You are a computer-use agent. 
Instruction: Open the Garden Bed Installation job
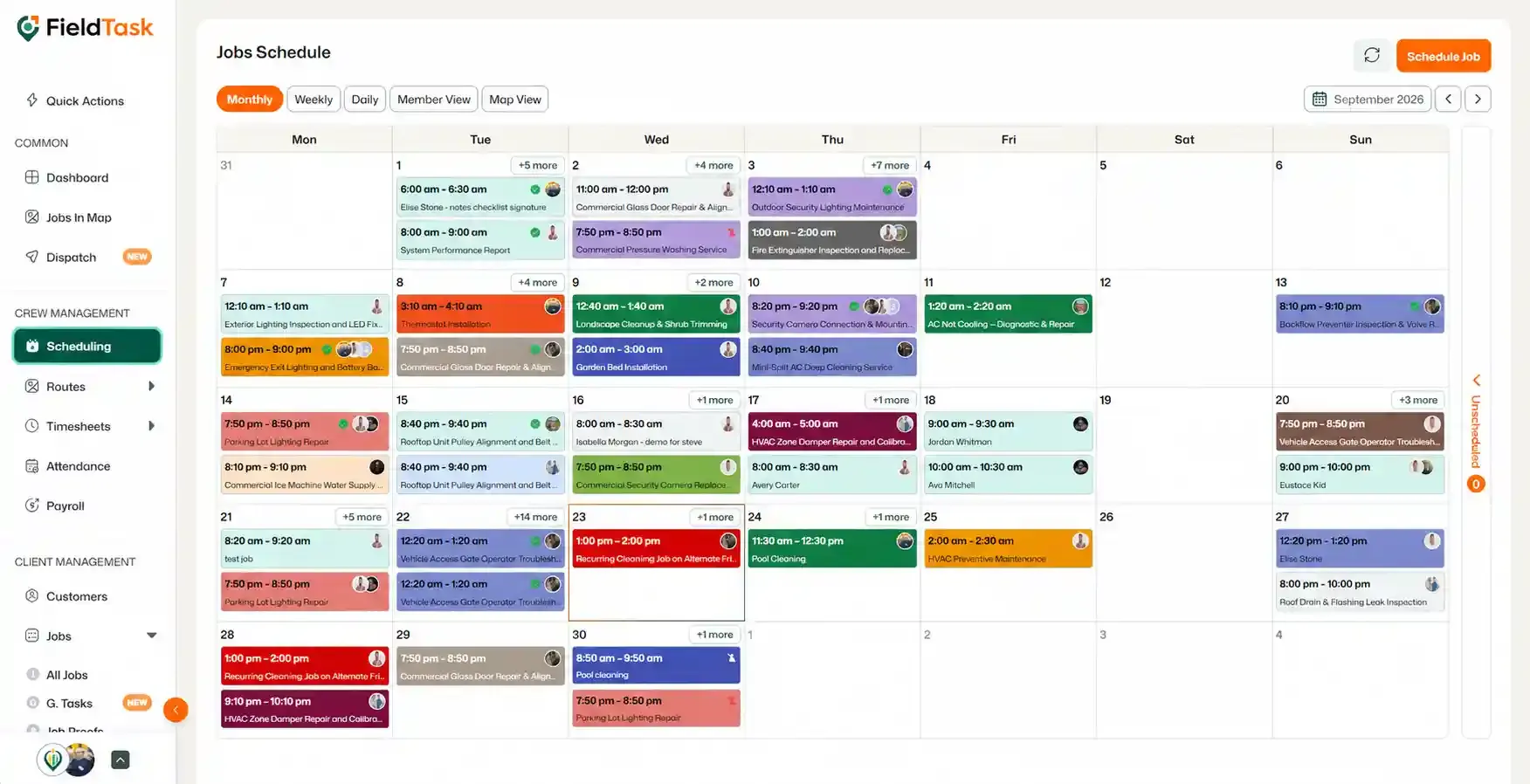tap(656, 358)
